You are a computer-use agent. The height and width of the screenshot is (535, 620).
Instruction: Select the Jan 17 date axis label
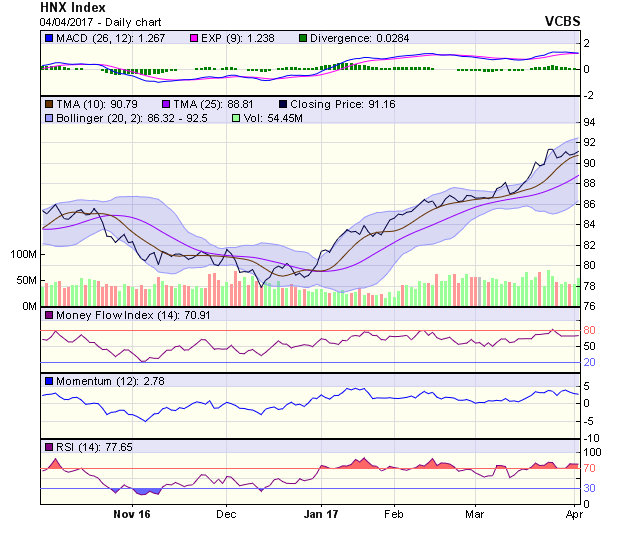click(323, 515)
